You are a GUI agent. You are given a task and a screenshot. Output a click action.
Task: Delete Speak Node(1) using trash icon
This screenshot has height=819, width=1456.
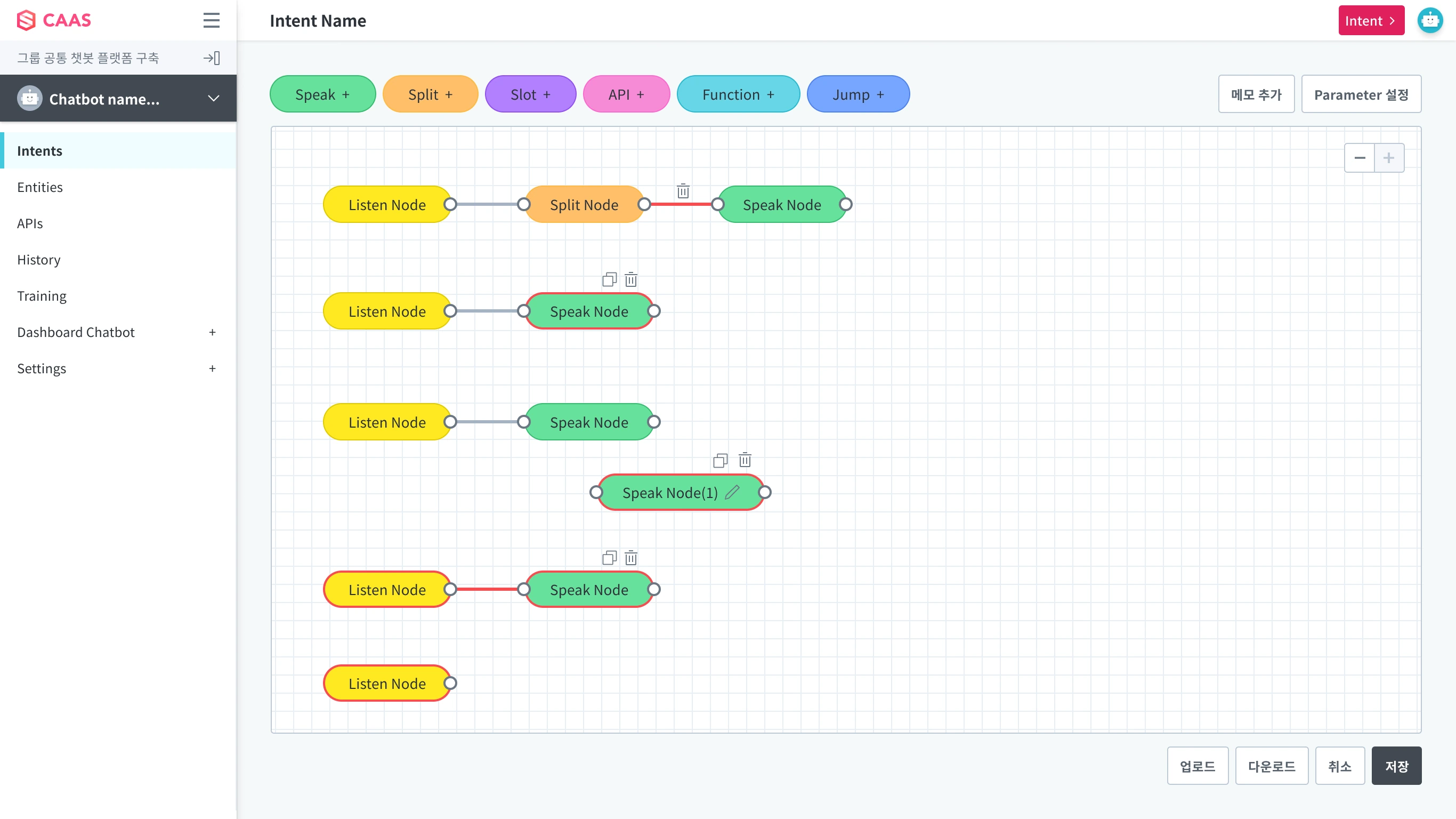click(745, 460)
